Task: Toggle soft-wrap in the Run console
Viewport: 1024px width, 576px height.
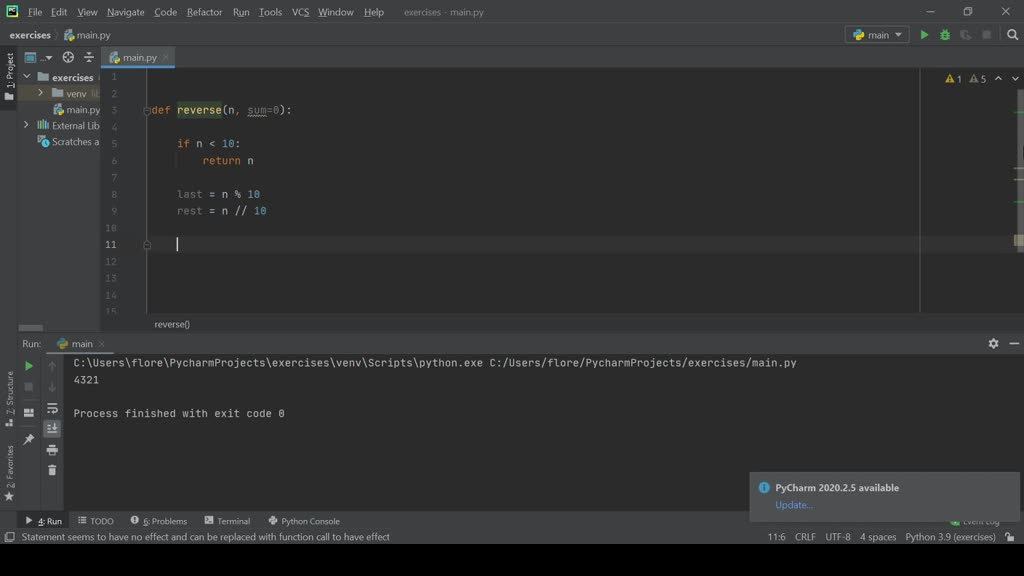Action: pyautogui.click(x=52, y=408)
